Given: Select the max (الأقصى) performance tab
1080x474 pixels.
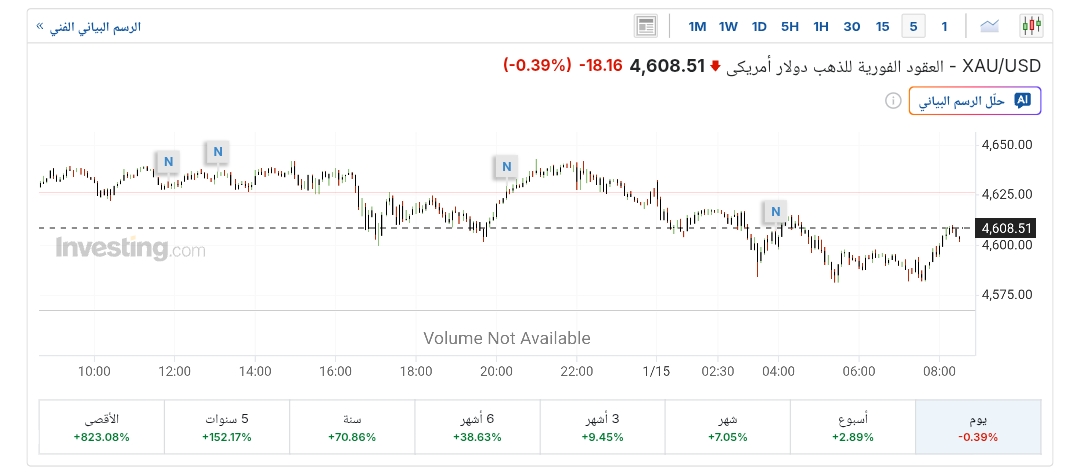Looking at the screenshot, I should [x=101, y=427].
